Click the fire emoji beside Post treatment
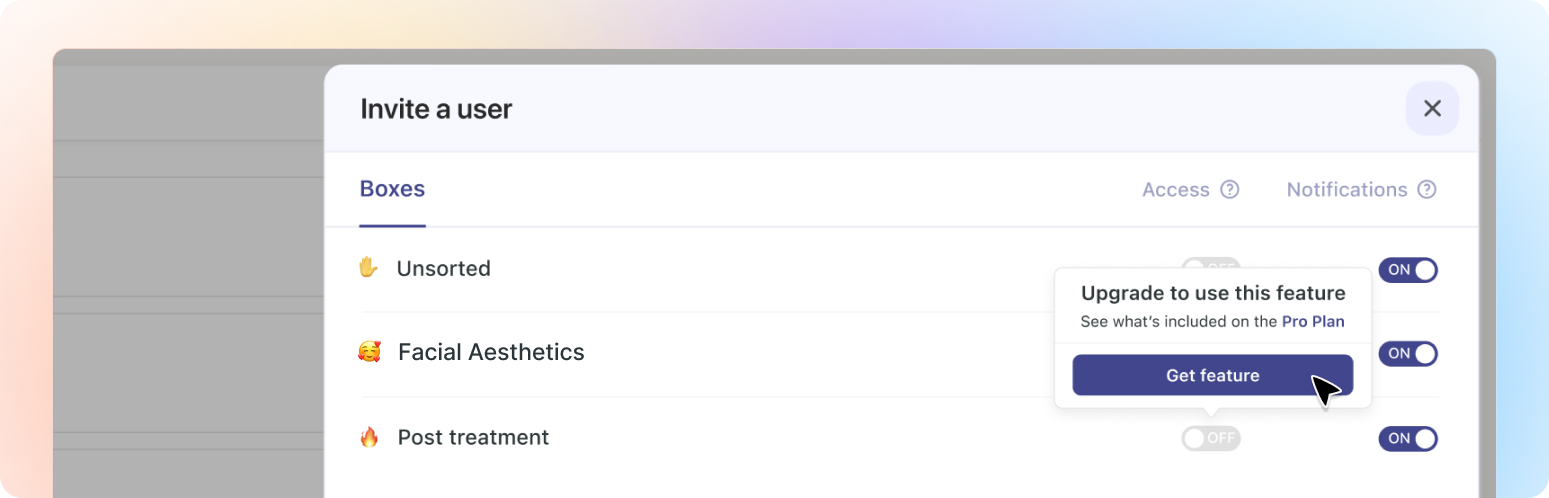Image resolution: width=1549 pixels, height=498 pixels. [369, 437]
